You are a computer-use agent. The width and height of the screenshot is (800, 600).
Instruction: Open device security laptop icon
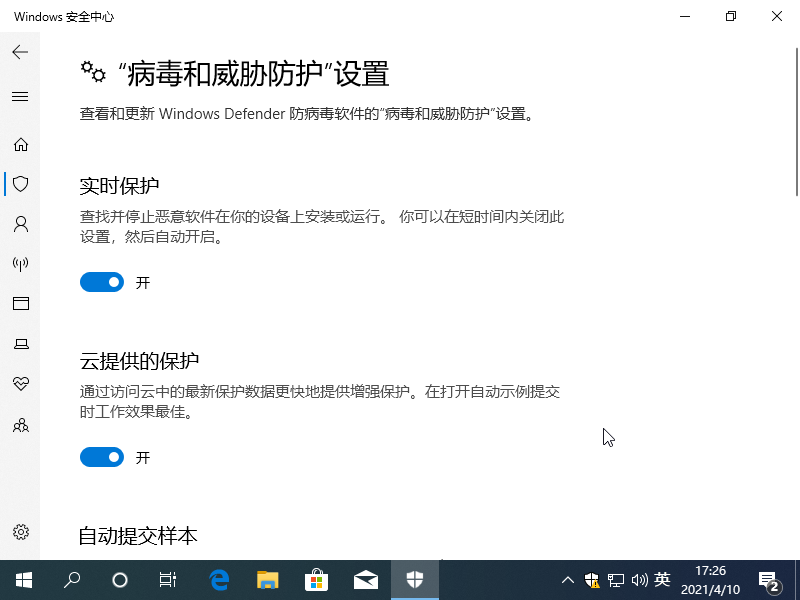pos(20,344)
